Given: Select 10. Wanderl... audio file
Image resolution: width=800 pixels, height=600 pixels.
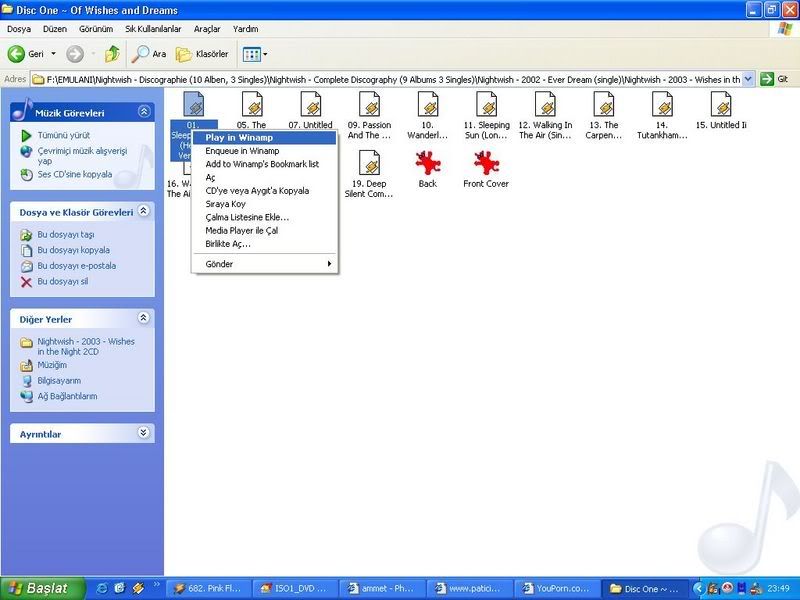Looking at the screenshot, I should (428, 116).
